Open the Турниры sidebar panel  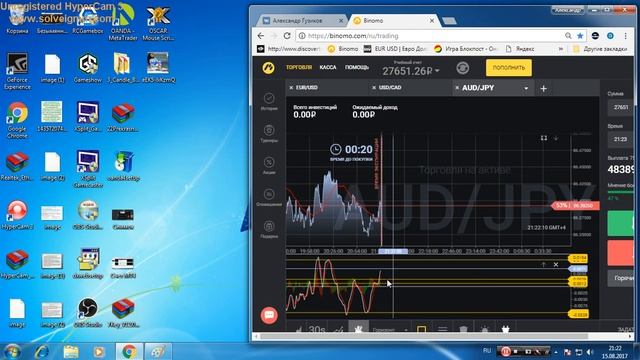point(269,133)
